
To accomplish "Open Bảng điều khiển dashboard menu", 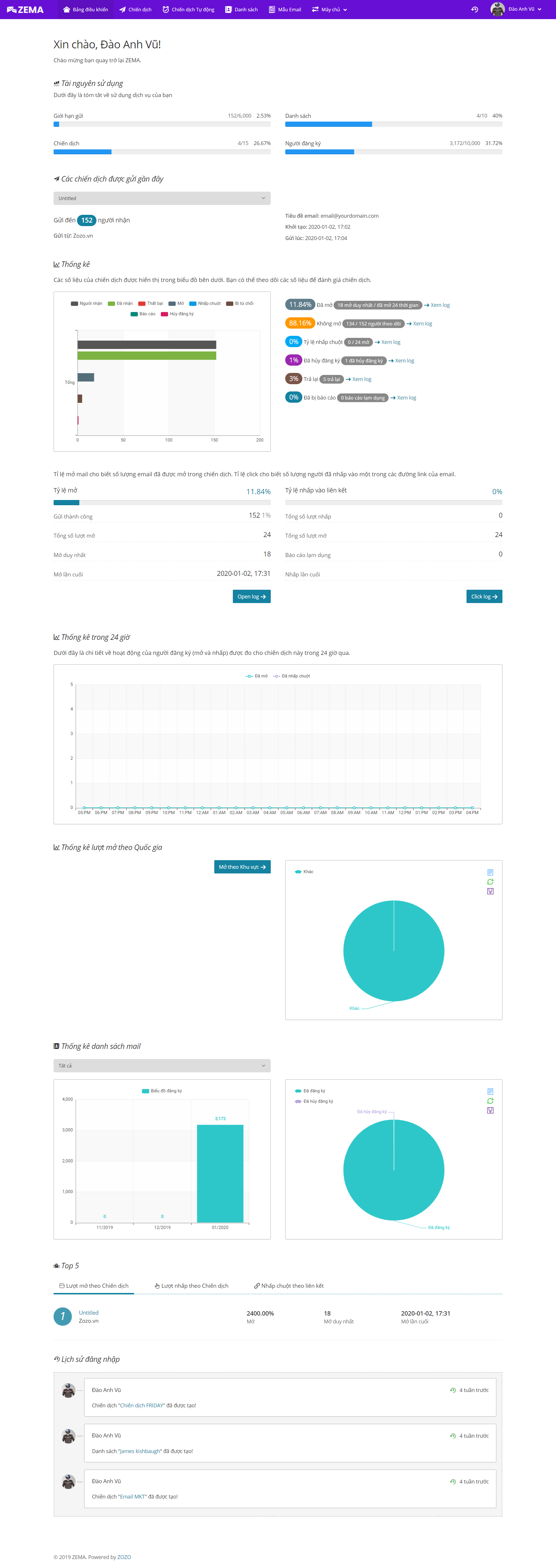I will click(86, 10).
